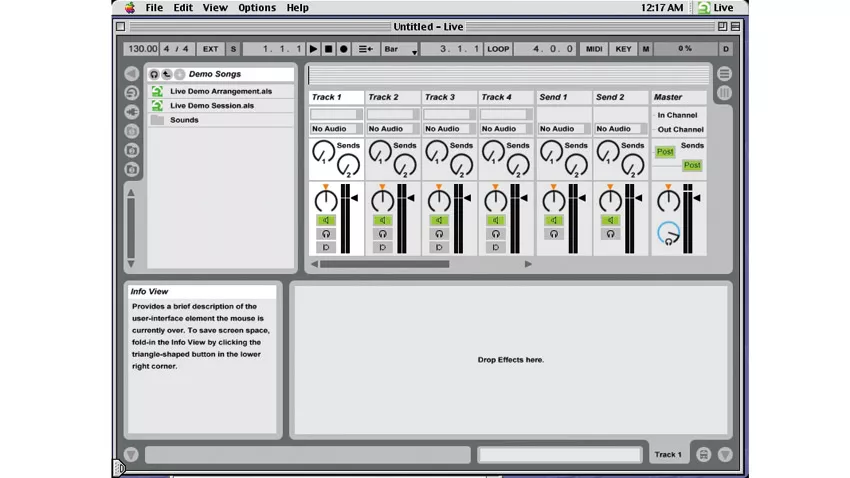
Task: Click the master cue volume knob
Action: point(668,234)
